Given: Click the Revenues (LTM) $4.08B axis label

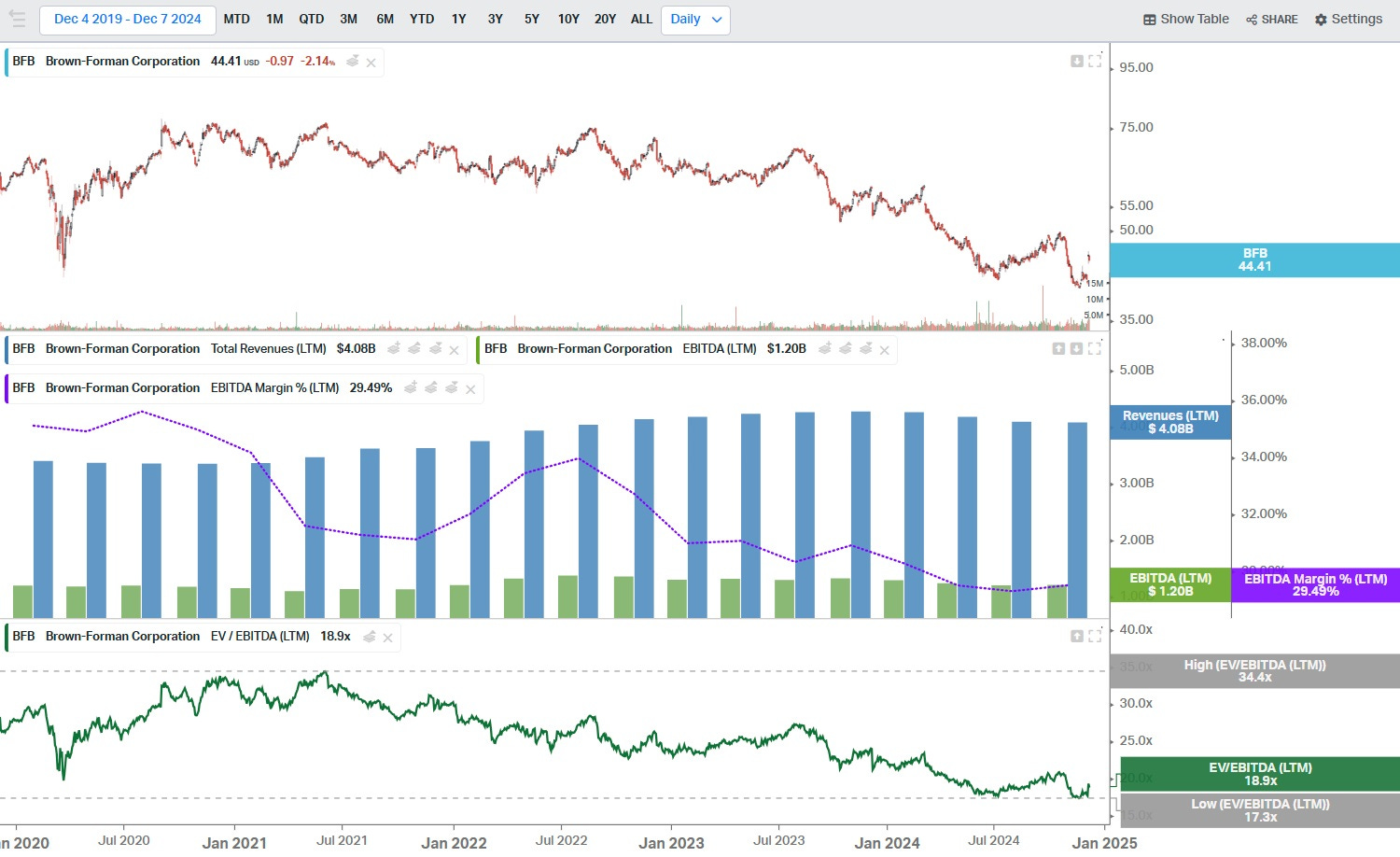Looking at the screenshot, I should pos(1170,422).
